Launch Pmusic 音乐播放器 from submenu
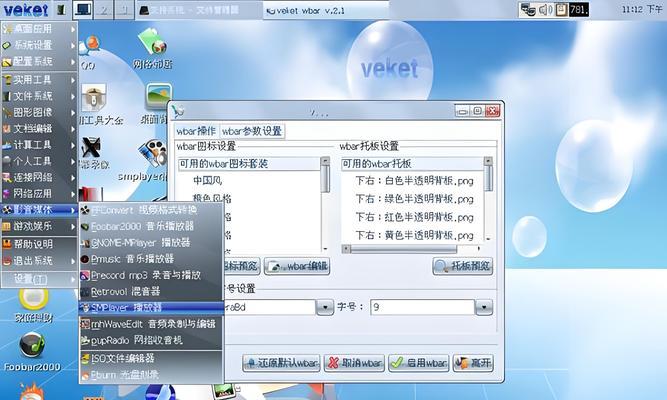The image size is (667, 400). click(x=151, y=259)
